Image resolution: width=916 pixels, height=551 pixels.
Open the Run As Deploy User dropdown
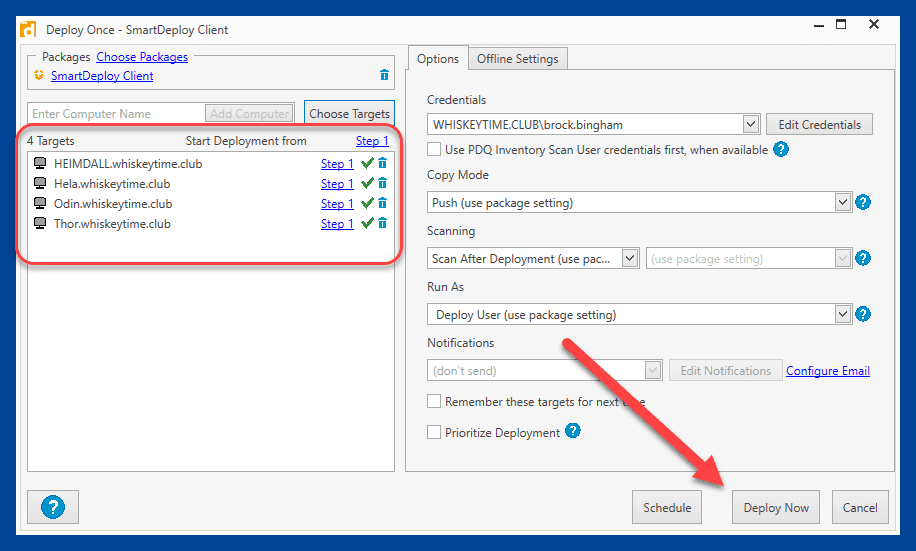tap(842, 314)
